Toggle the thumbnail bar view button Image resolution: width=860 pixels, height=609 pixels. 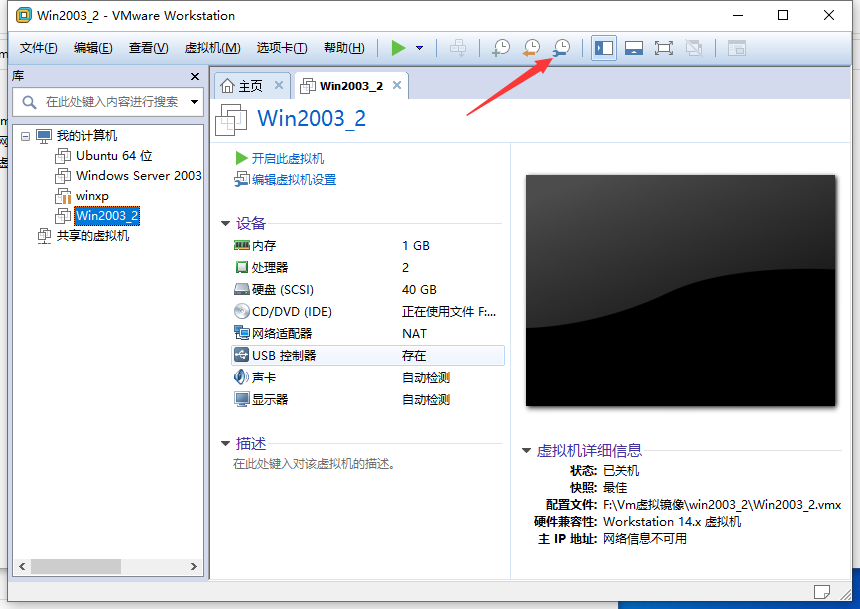pyautogui.click(x=633, y=48)
